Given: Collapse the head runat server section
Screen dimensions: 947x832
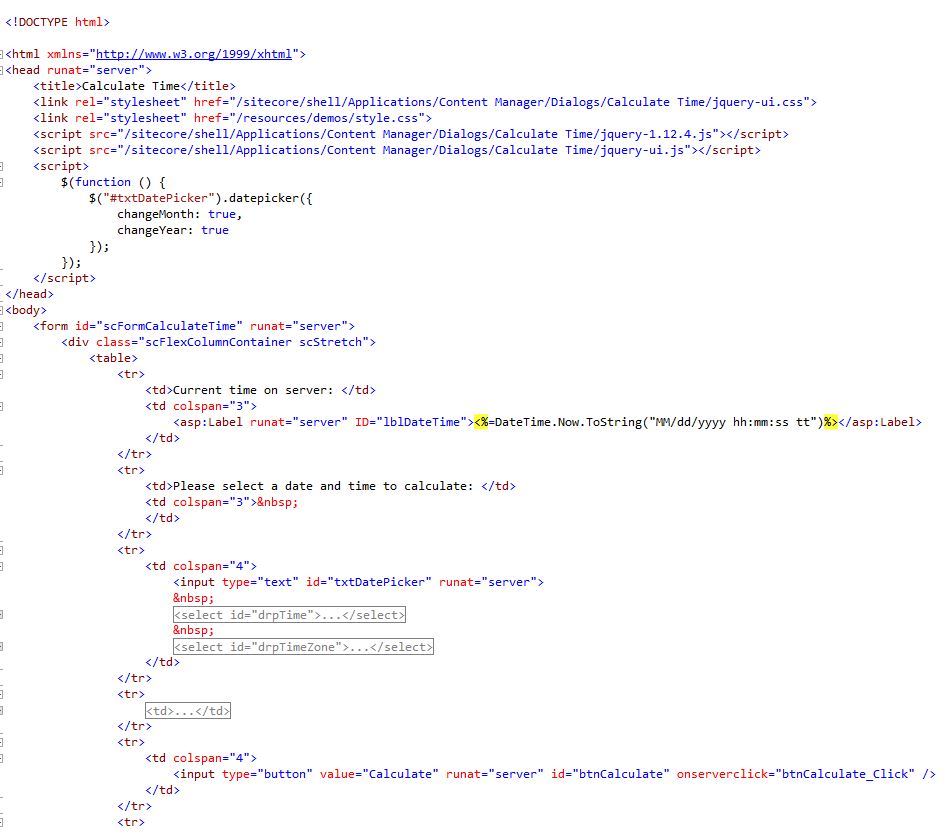Looking at the screenshot, I should (1, 70).
